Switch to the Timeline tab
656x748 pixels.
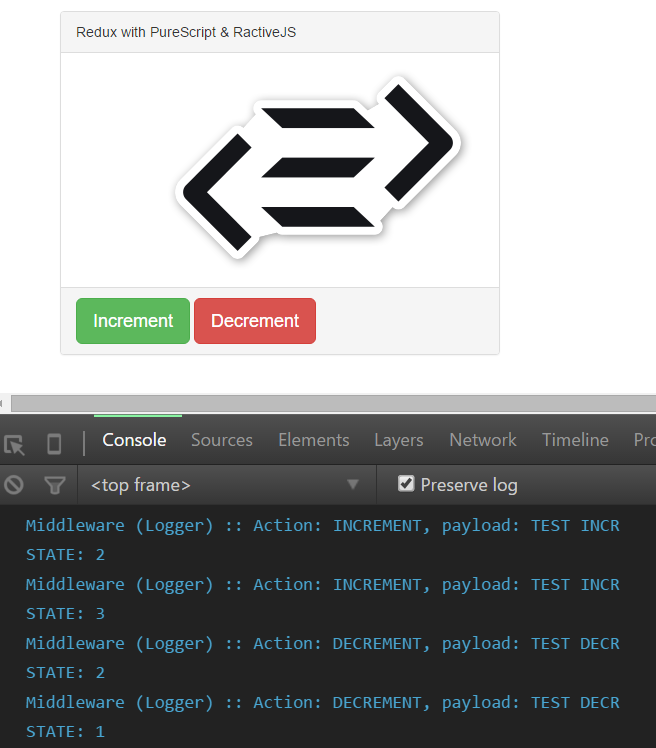coord(574,440)
